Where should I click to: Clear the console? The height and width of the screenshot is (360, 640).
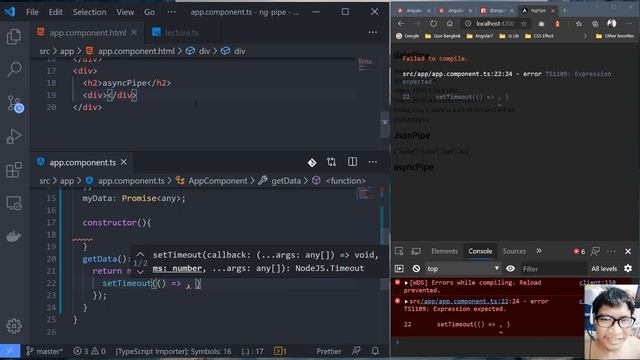point(416,269)
